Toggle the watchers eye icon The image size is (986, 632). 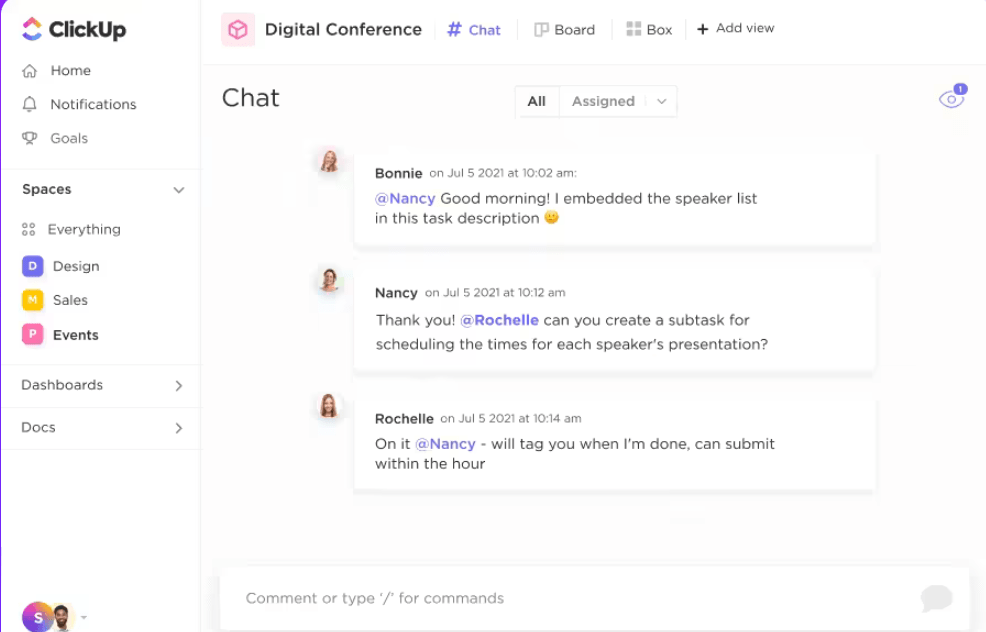(952, 98)
